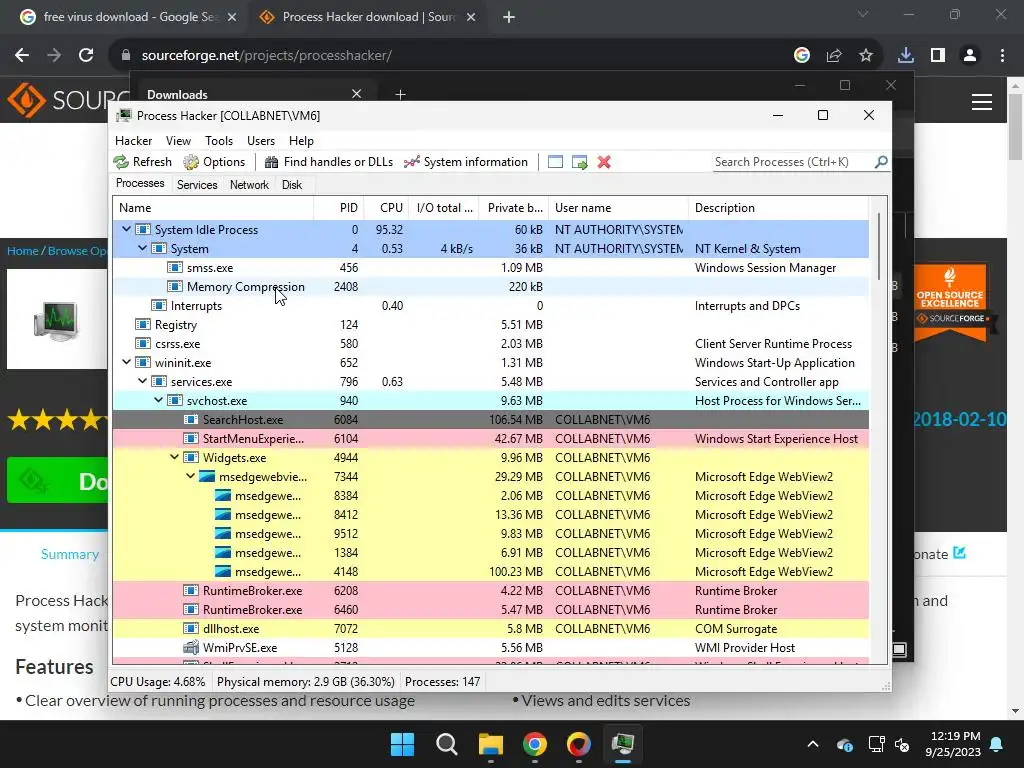Open the View menu
The image size is (1024, 768).
[178, 141]
